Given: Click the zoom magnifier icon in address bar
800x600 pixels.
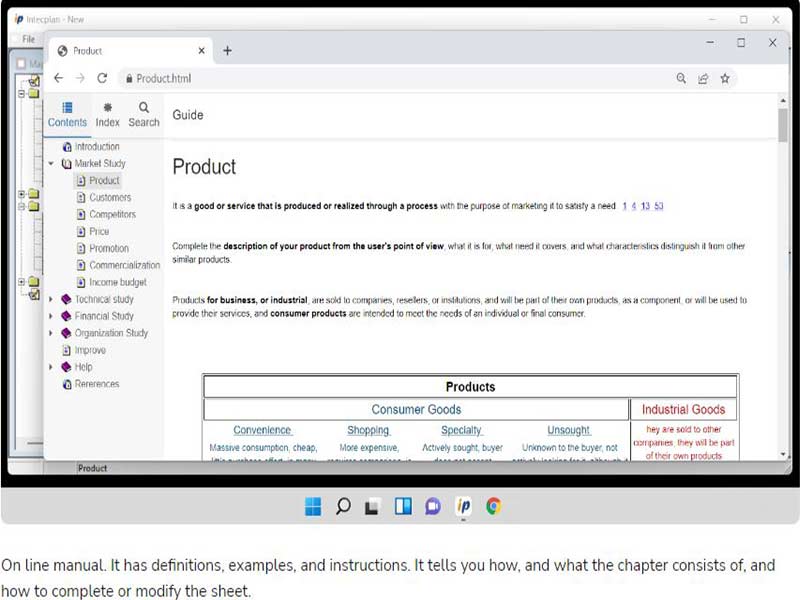Looking at the screenshot, I should 681,79.
